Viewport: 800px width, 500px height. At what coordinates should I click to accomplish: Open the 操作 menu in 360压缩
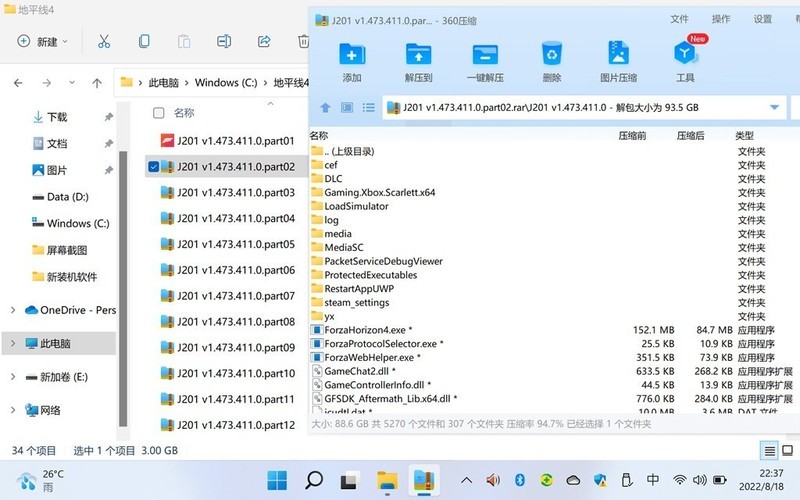[721, 19]
